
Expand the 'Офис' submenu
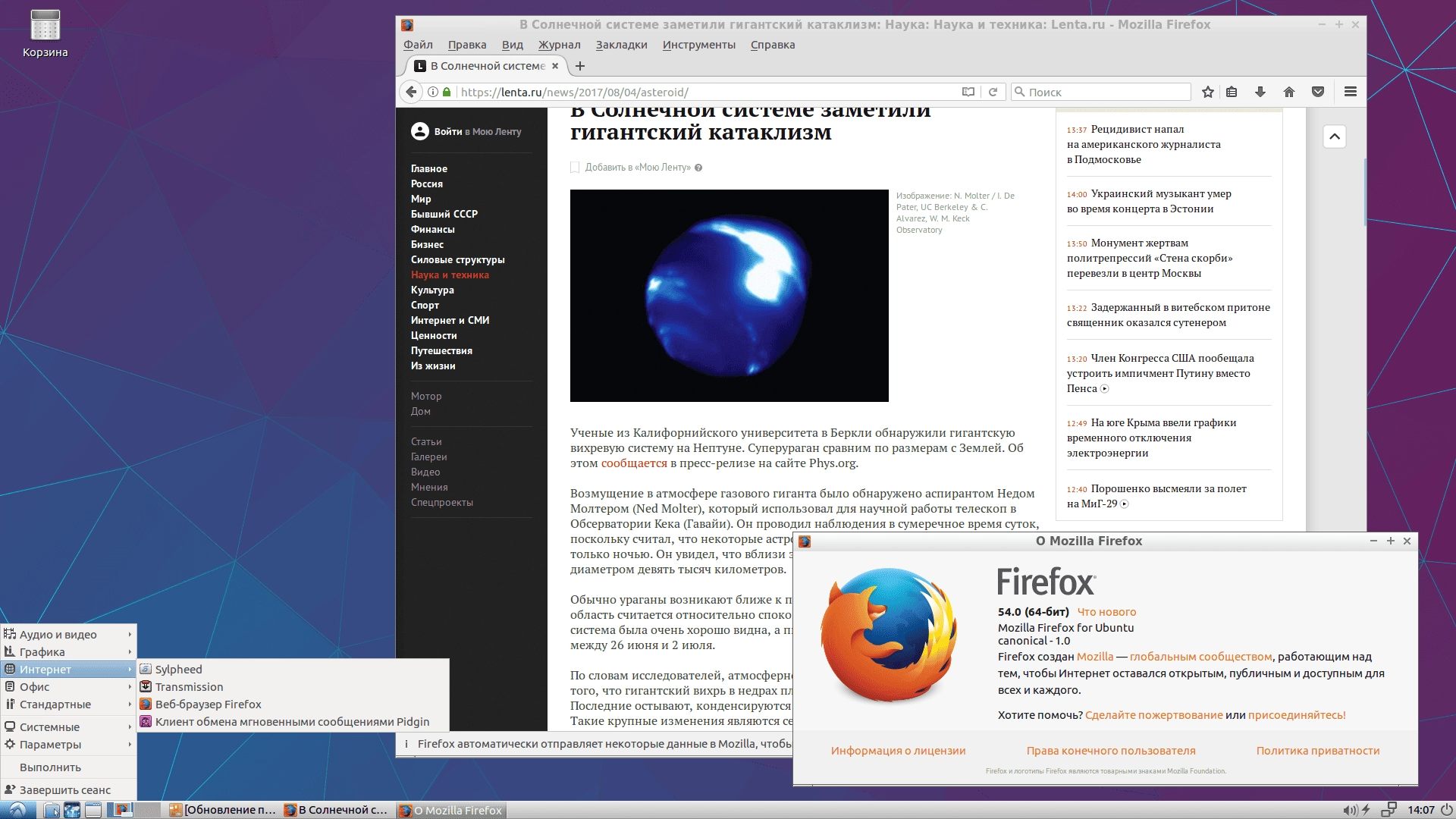coord(68,686)
